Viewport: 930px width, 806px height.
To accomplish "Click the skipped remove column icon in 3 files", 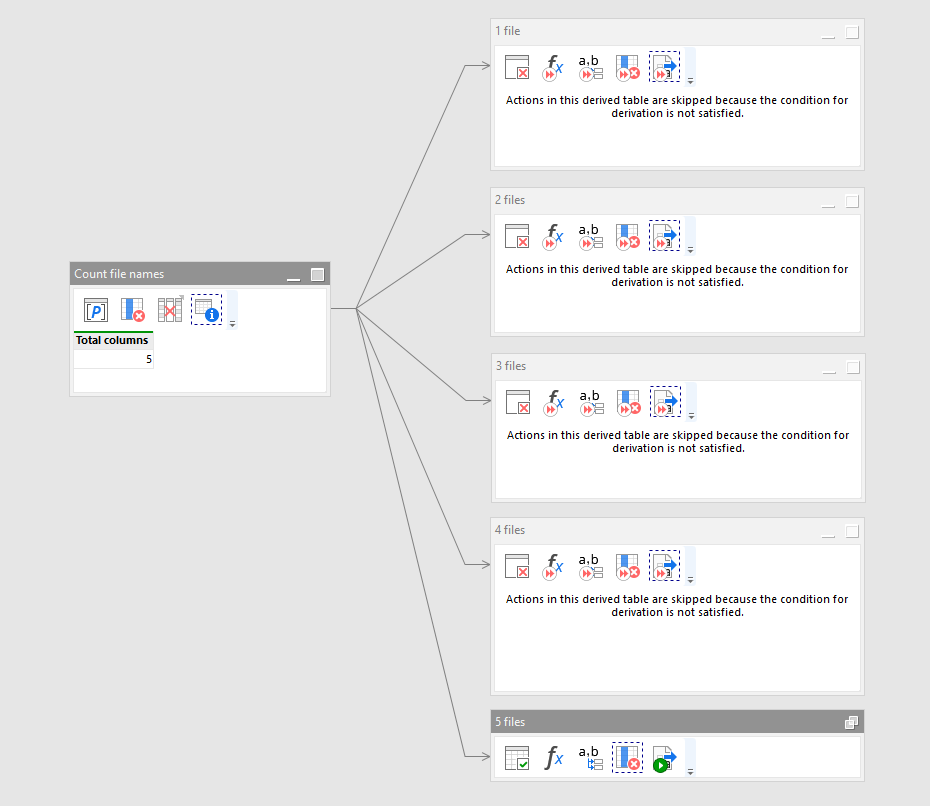I will (628, 402).
